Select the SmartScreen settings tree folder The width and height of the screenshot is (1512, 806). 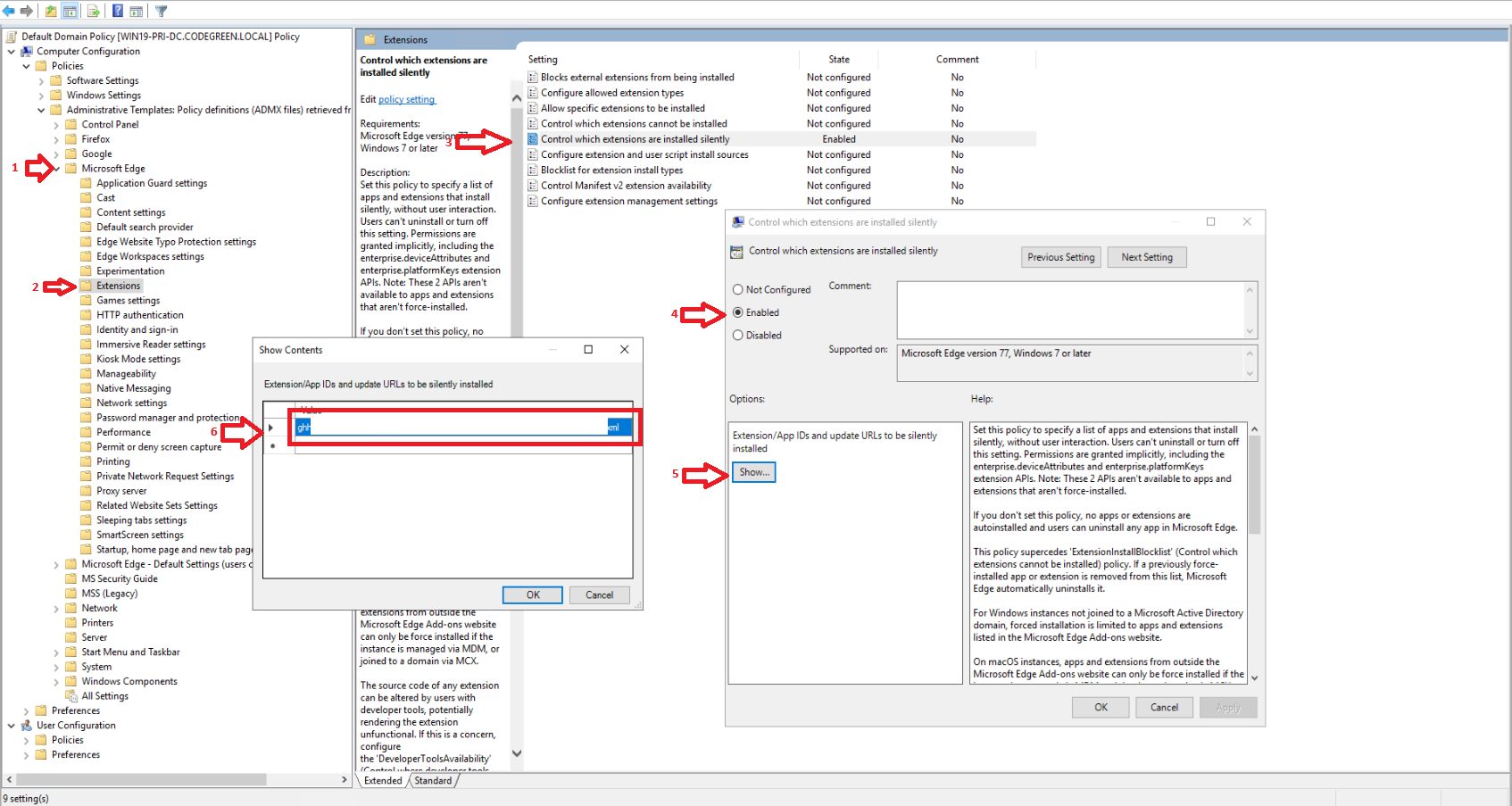click(x=139, y=536)
